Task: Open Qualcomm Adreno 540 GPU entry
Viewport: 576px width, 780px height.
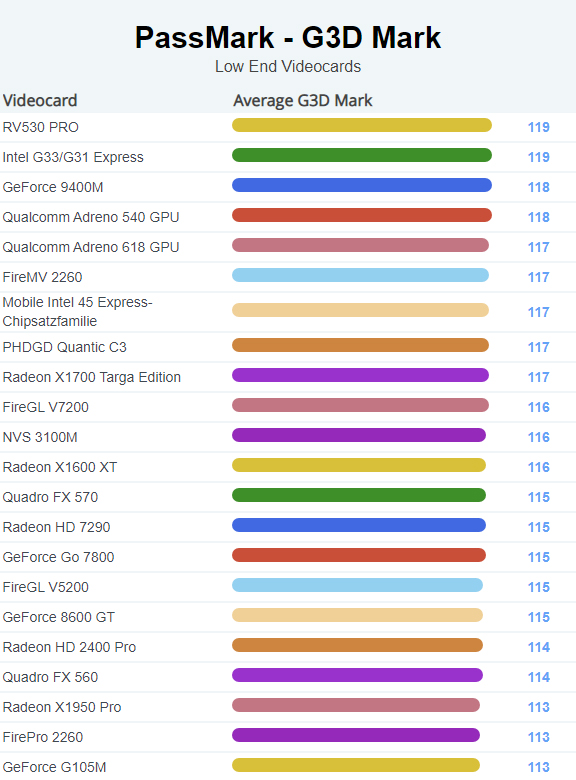Action: (91, 217)
